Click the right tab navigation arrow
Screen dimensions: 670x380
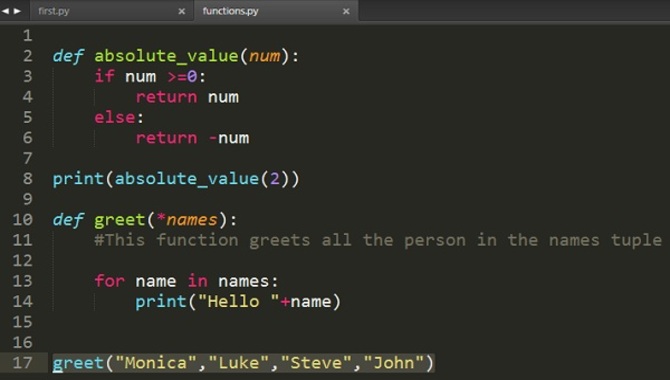point(17,11)
